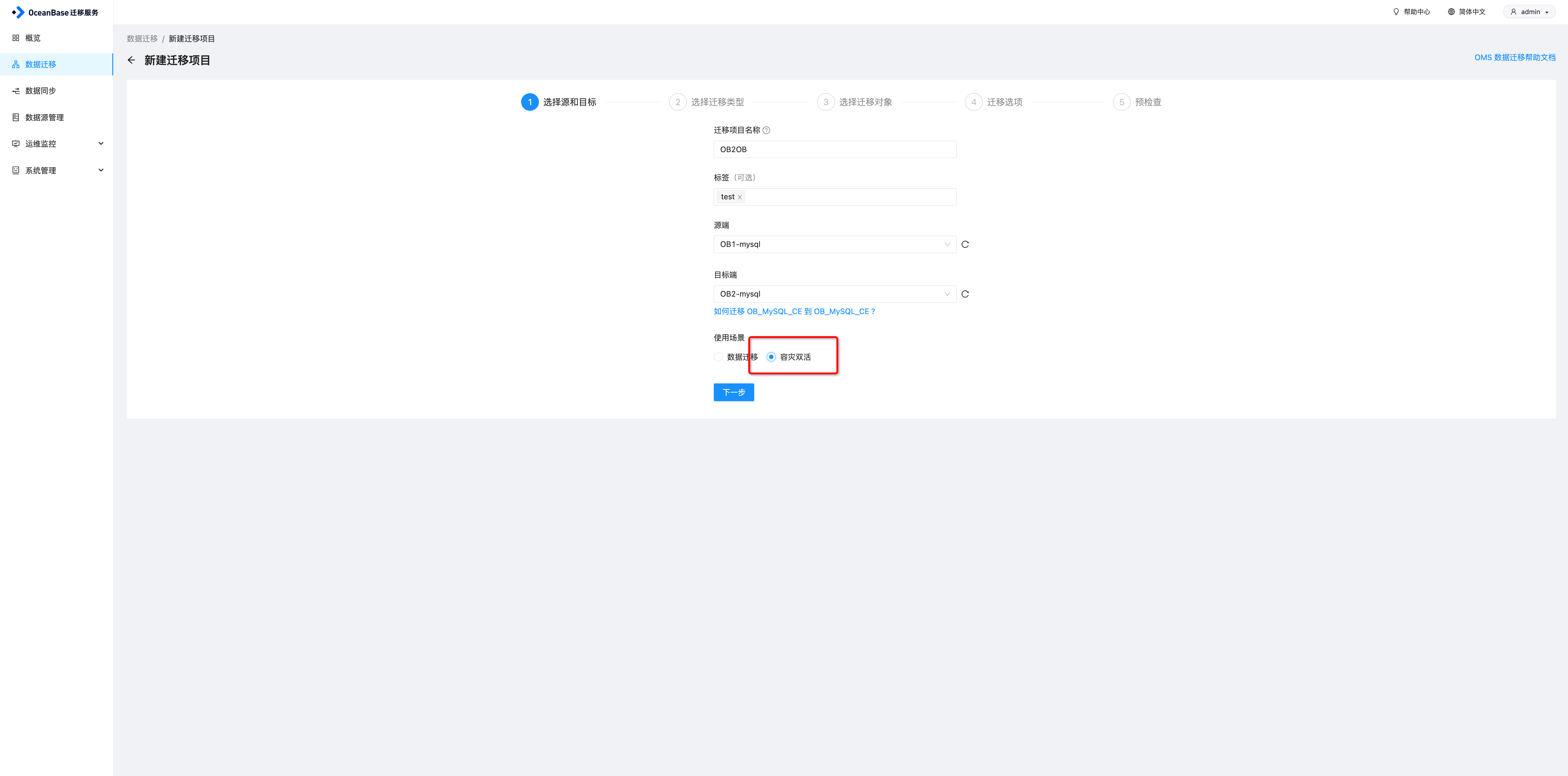1568x776 pixels.
Task: Open the 目标端 OB2-mysql dropdown
Action: (x=834, y=294)
